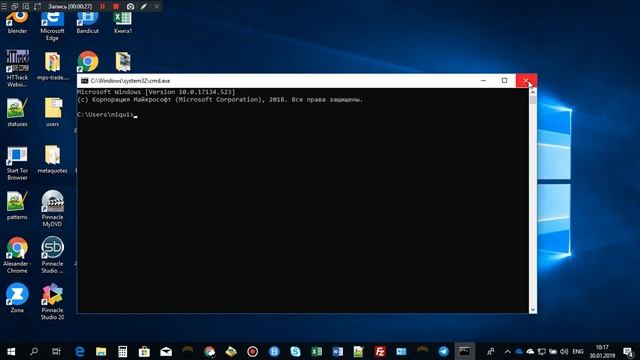Close the recording toolbar with its X
Image resolution: width=640 pixels, height=360 pixels.
point(157,7)
